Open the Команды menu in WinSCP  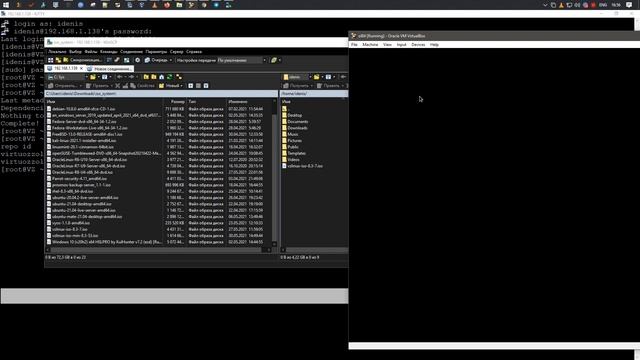(109, 52)
